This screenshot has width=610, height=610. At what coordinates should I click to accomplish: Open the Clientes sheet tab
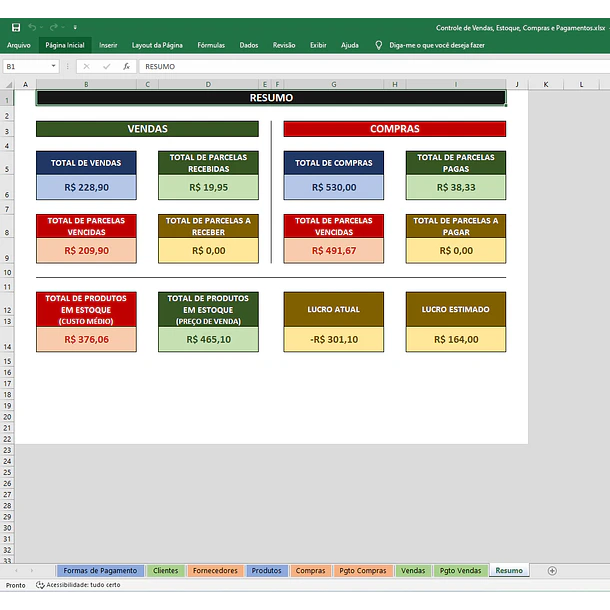[x=165, y=570]
